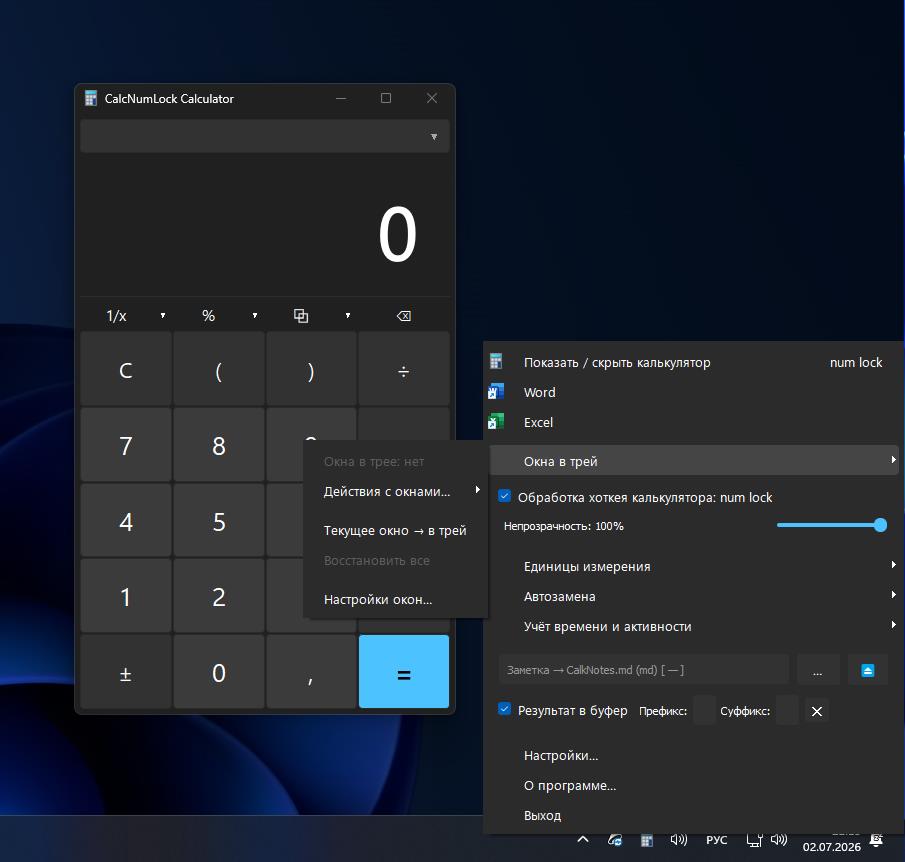Viewport: 905px width, 862px height.
Task: Click the calculator icon in system tray
Action: point(646,841)
